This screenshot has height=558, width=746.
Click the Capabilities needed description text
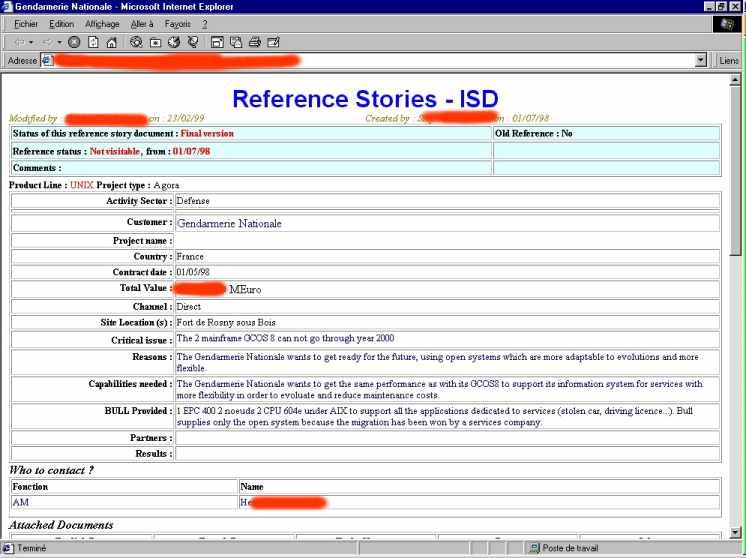(x=439, y=390)
